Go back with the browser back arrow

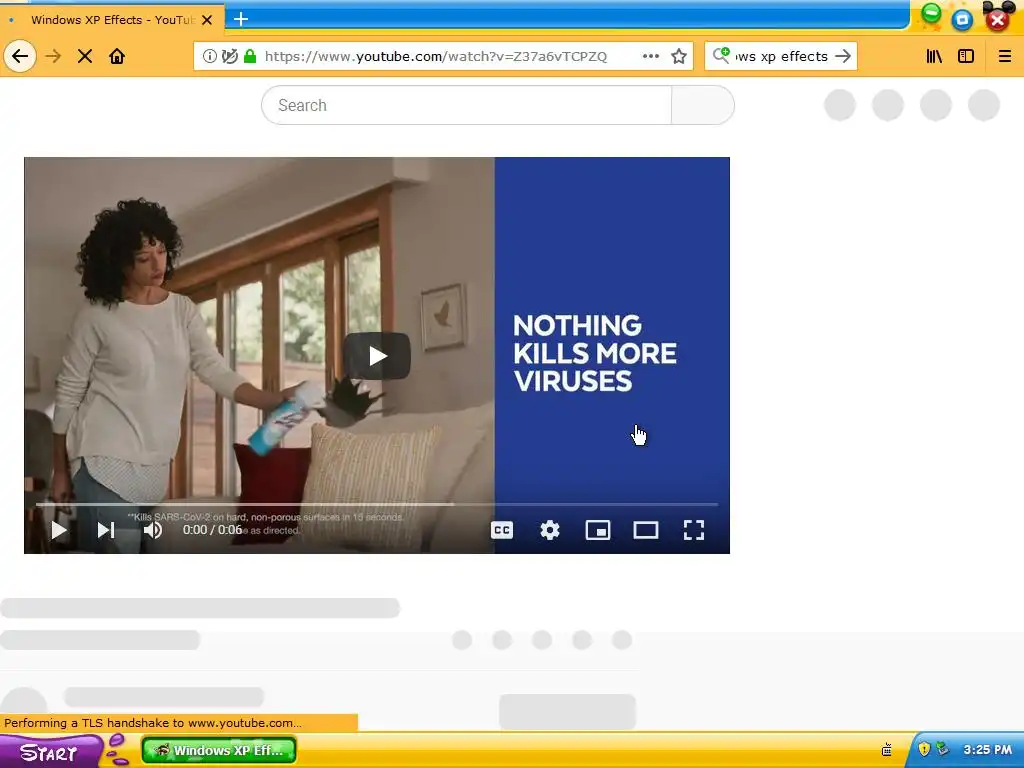tap(20, 56)
